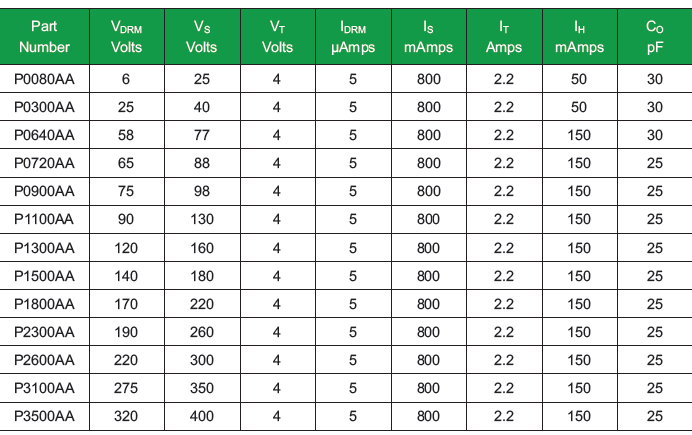
Task: Select the 350 VS value for P3100AA
Action: pos(201,387)
